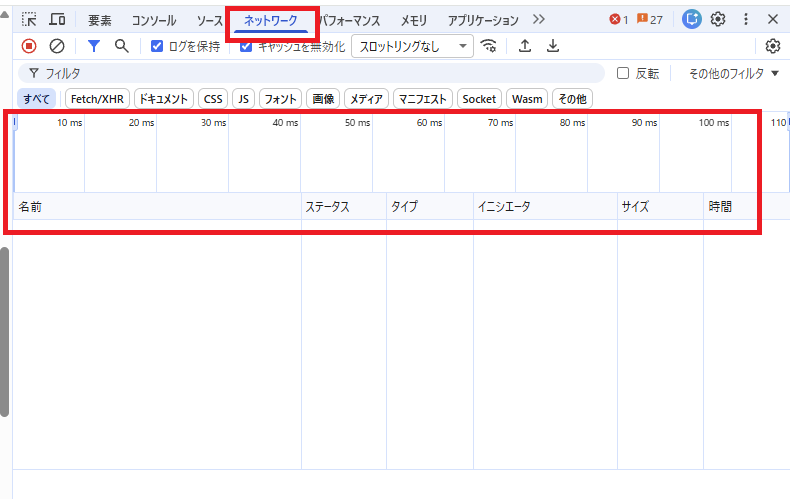Toggle キャッシュを無効化 checkbox
The height and width of the screenshot is (499, 790).
point(246,46)
